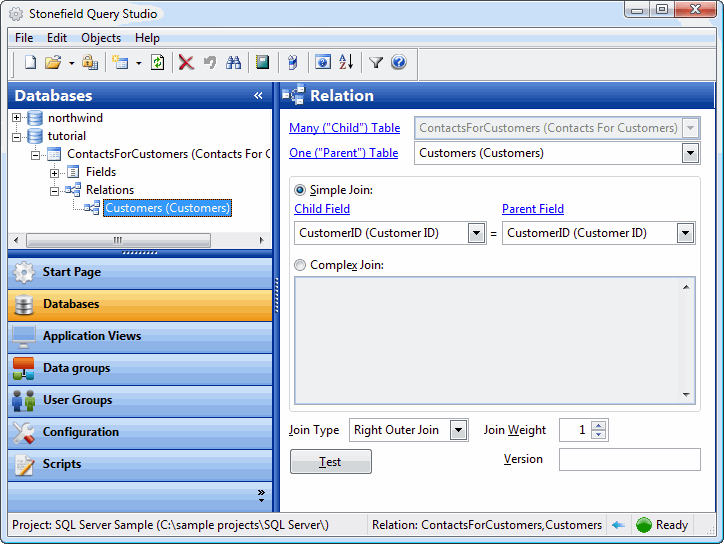Select the Complex Join radio button
724x544 pixels.
300,265
